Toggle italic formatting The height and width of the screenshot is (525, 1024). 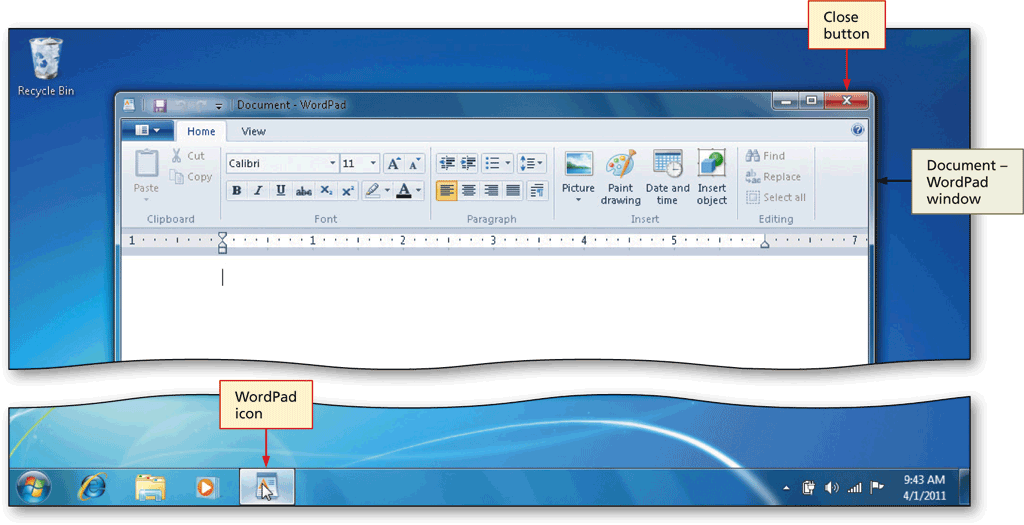tap(259, 190)
